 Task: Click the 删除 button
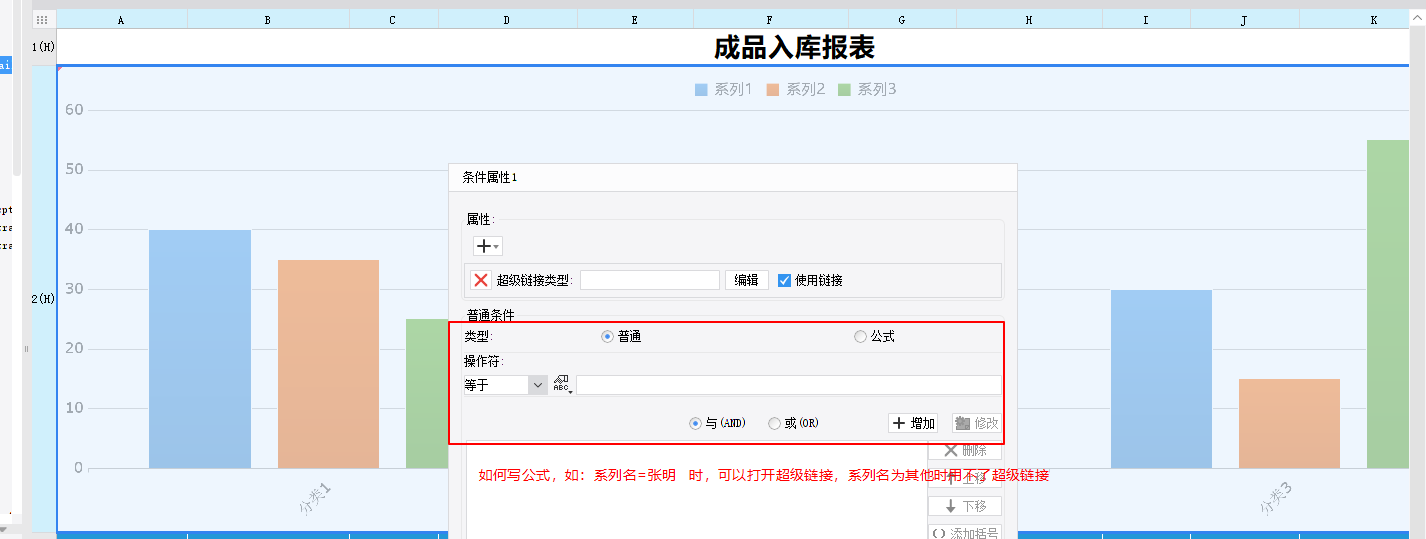(x=965, y=451)
